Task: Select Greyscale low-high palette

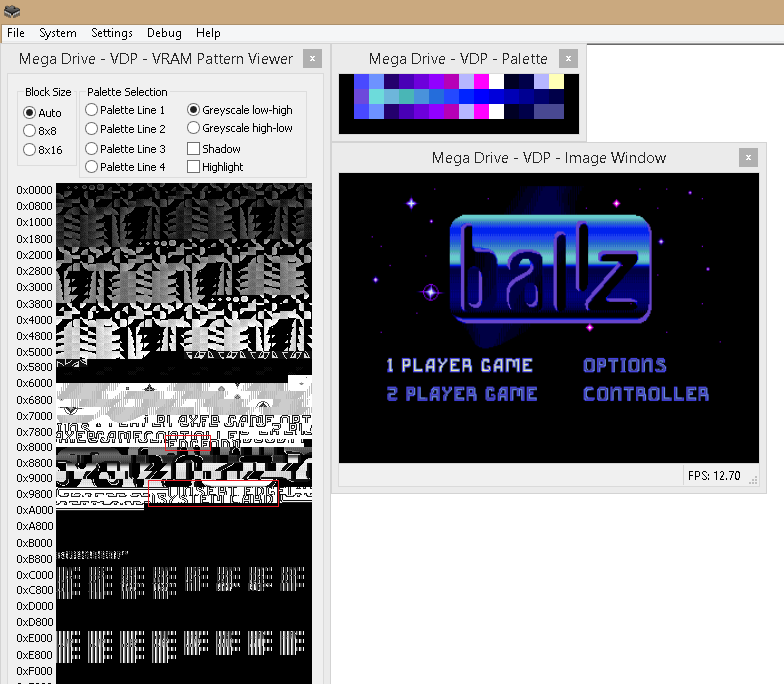Action: (240, 110)
